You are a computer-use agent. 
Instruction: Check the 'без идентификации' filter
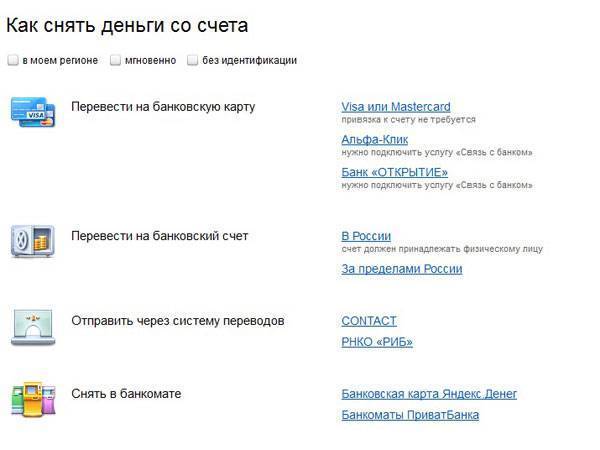pos(192,60)
